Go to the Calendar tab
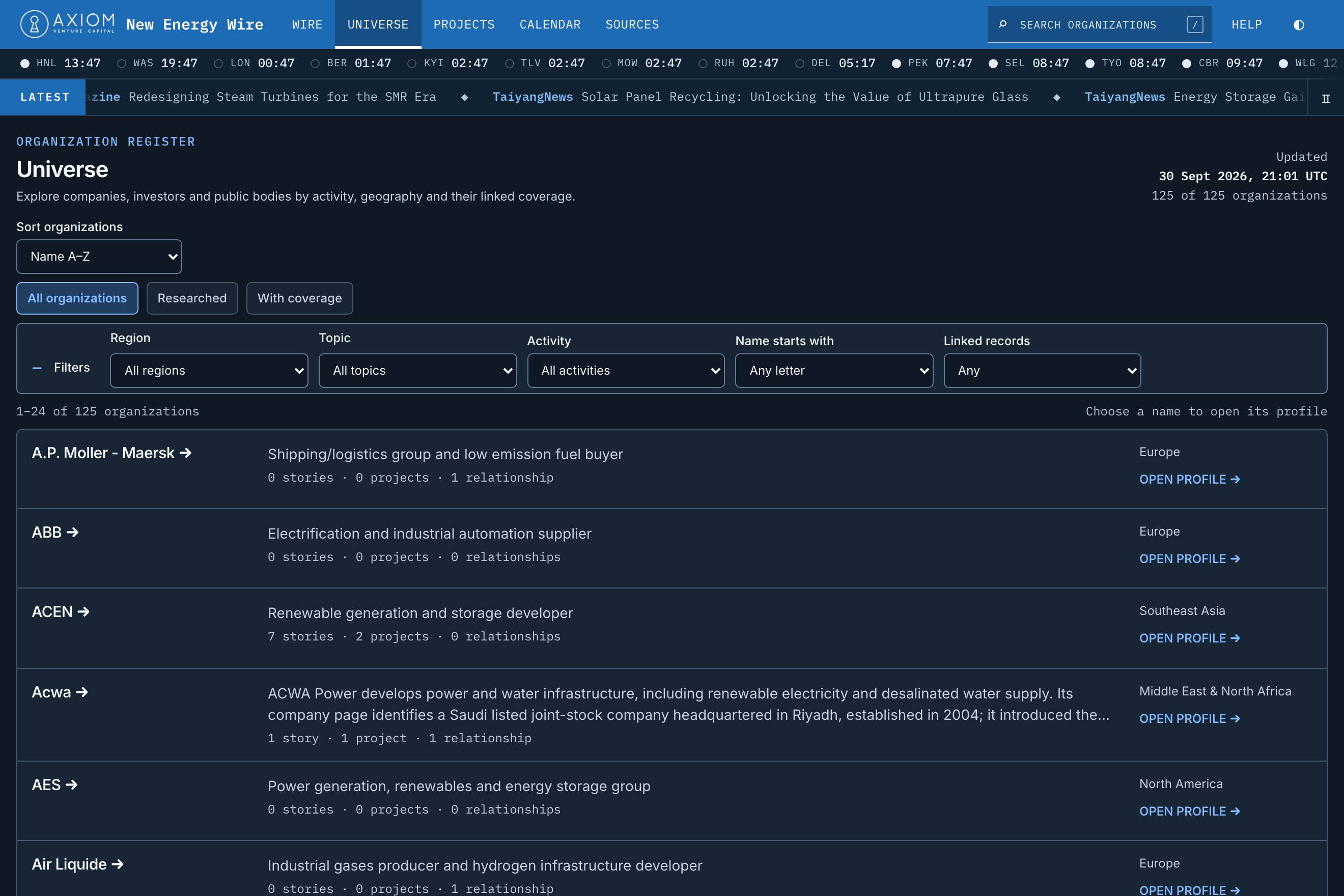 point(550,24)
